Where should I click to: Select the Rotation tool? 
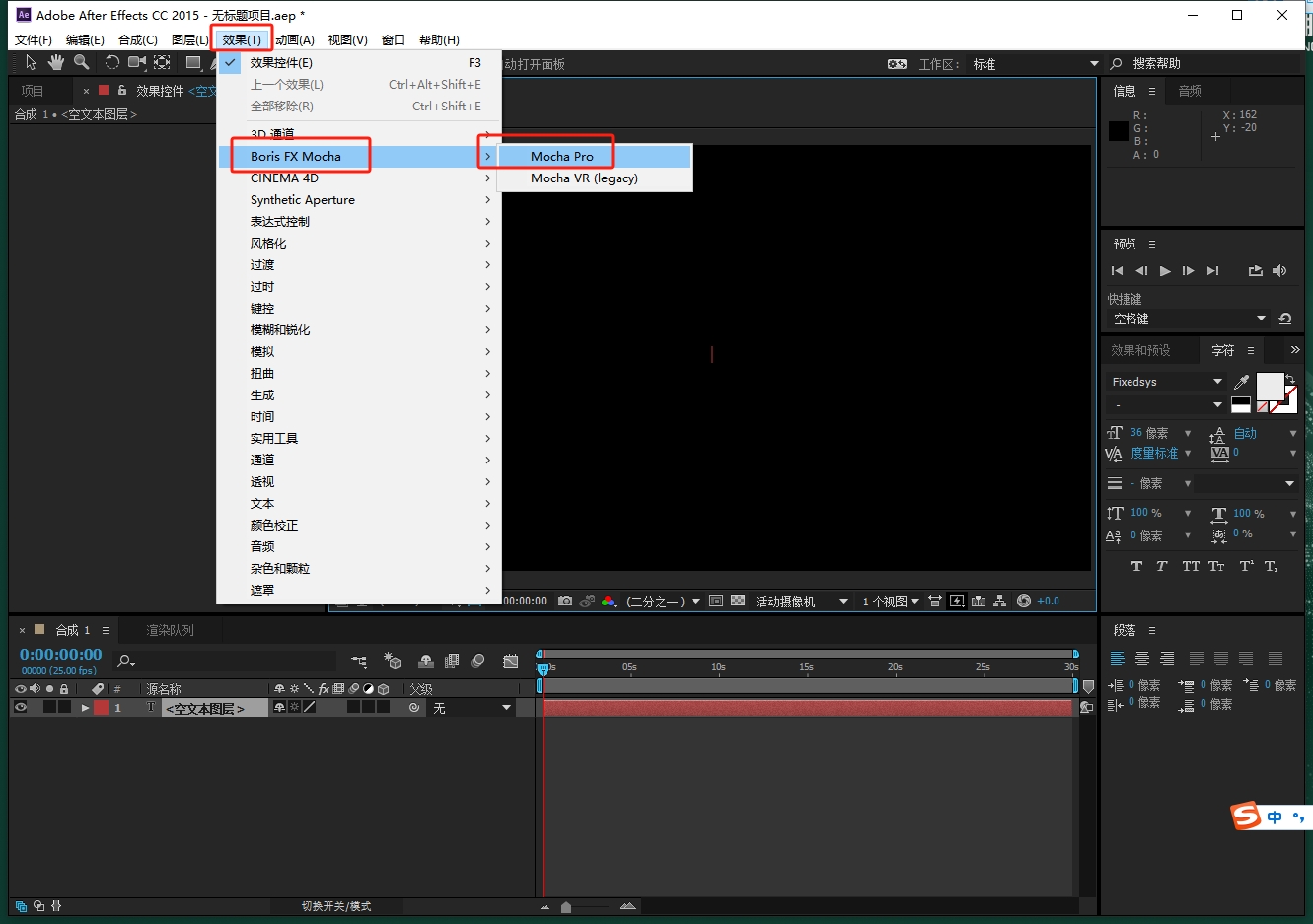[111, 62]
